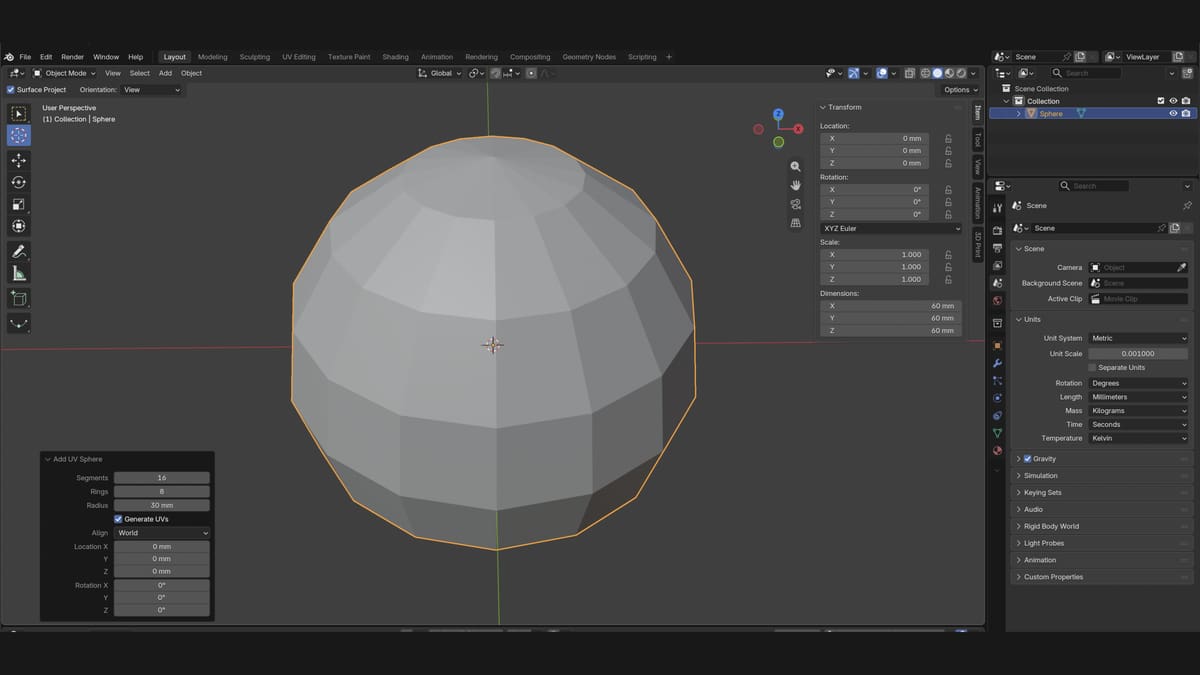Toggle lock for Location X
1200x675 pixels.
tap(948, 138)
